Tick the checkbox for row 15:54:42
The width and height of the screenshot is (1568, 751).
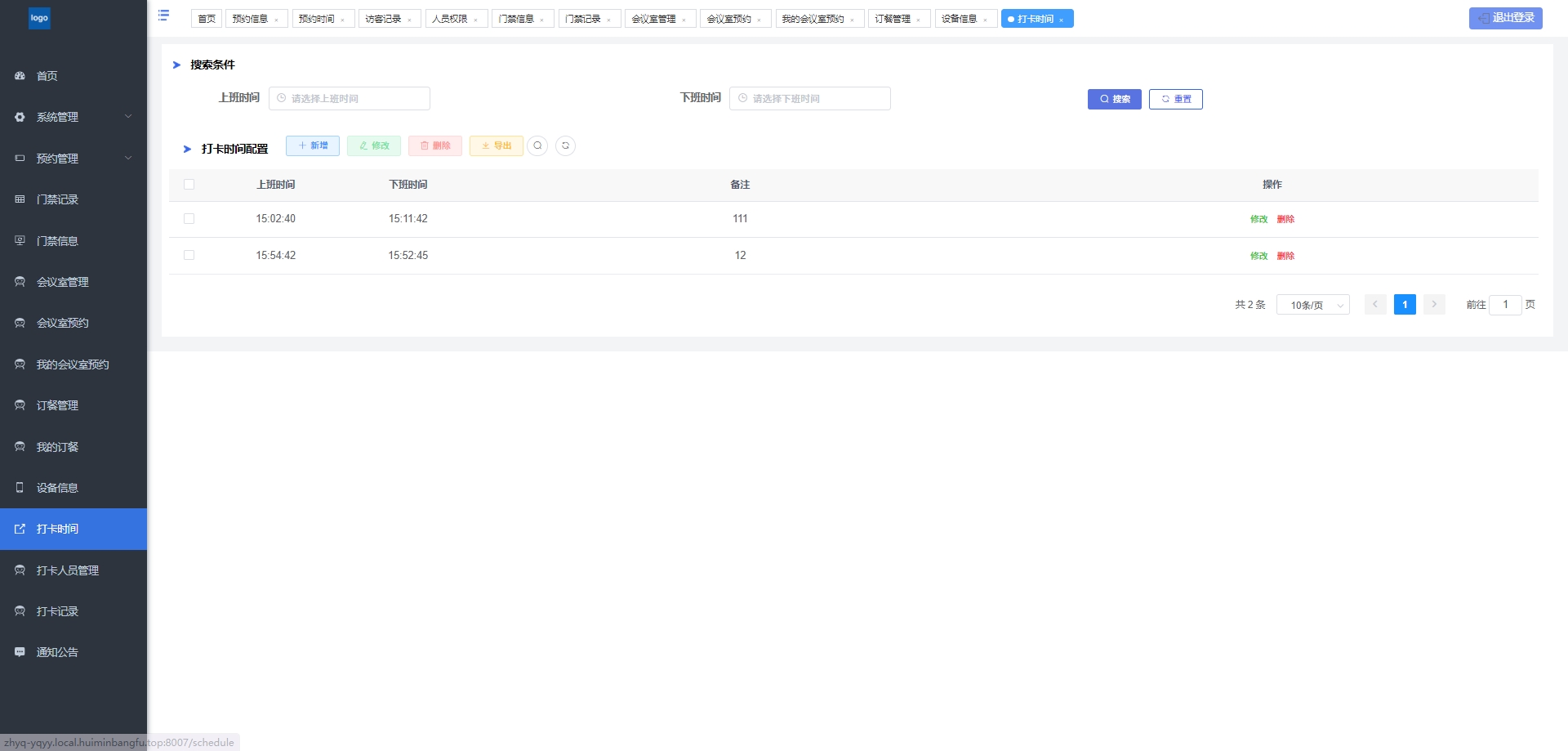(189, 255)
